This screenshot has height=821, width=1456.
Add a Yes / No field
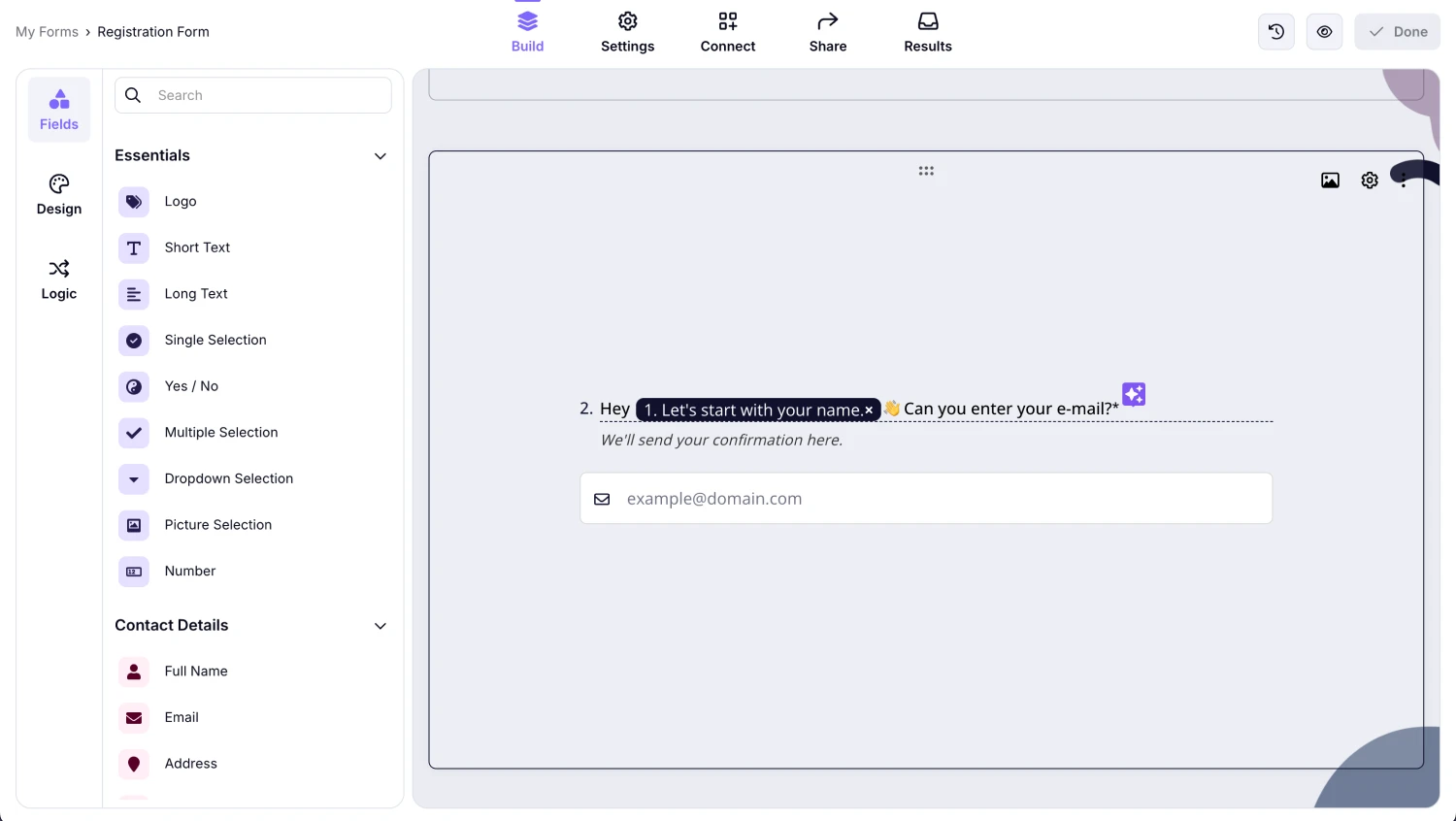pos(191,386)
